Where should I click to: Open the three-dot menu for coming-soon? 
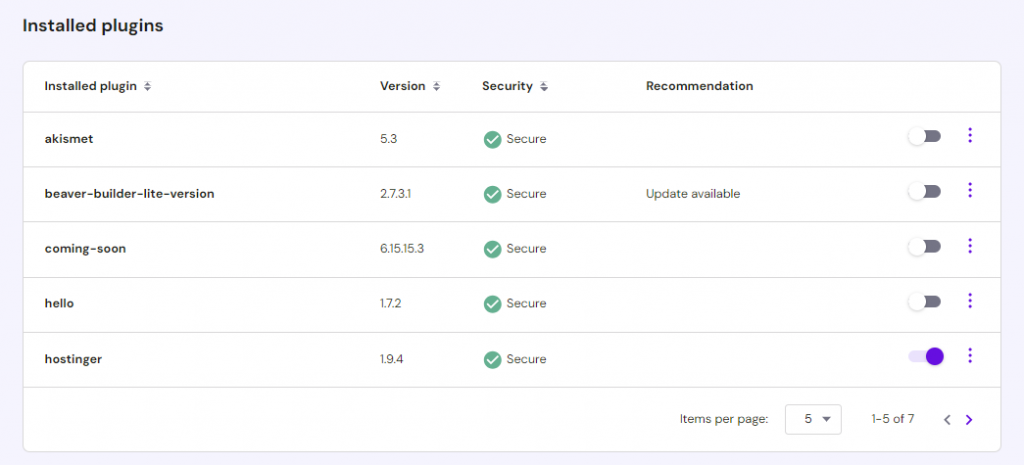[x=969, y=246]
